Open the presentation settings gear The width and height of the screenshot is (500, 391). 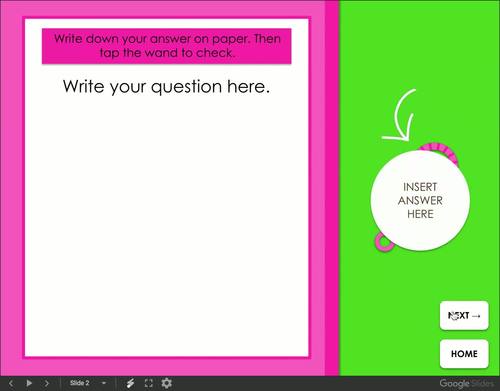coord(167,383)
